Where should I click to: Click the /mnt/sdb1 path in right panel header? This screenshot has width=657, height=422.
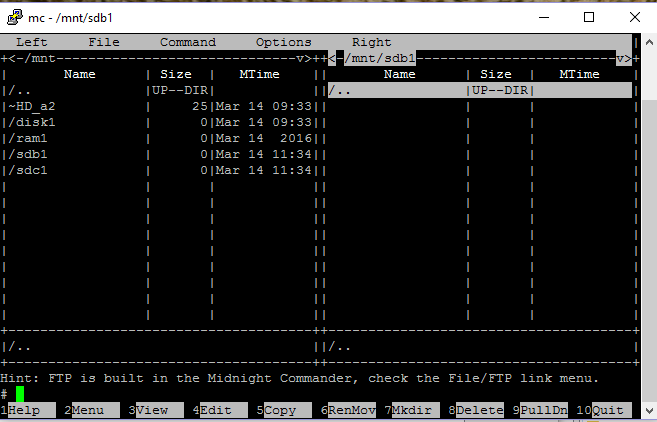(380, 58)
